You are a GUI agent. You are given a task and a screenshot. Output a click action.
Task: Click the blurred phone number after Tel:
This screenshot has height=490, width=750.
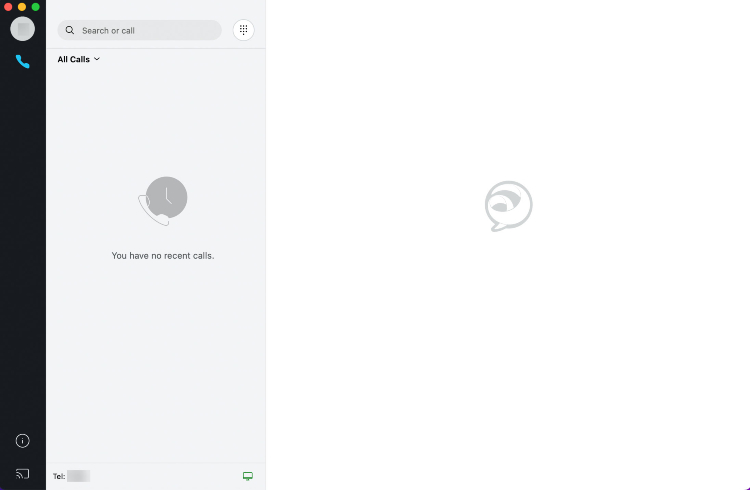click(x=78, y=476)
